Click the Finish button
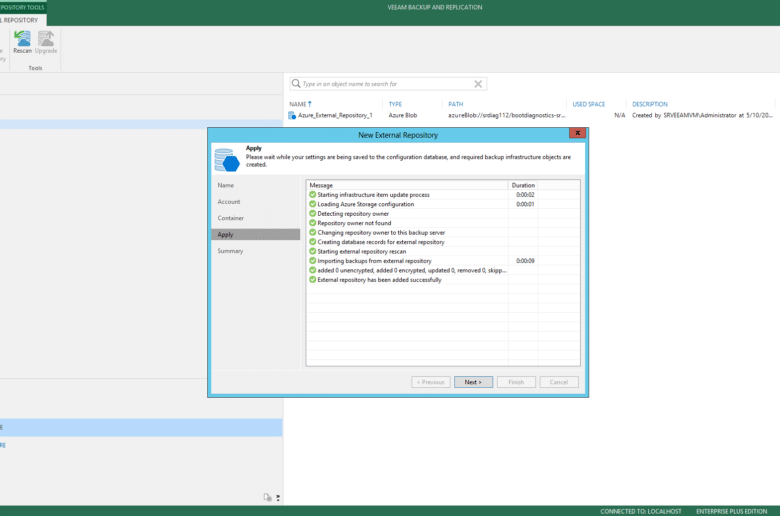Screen dimensions: 780x516 [x=516, y=382]
